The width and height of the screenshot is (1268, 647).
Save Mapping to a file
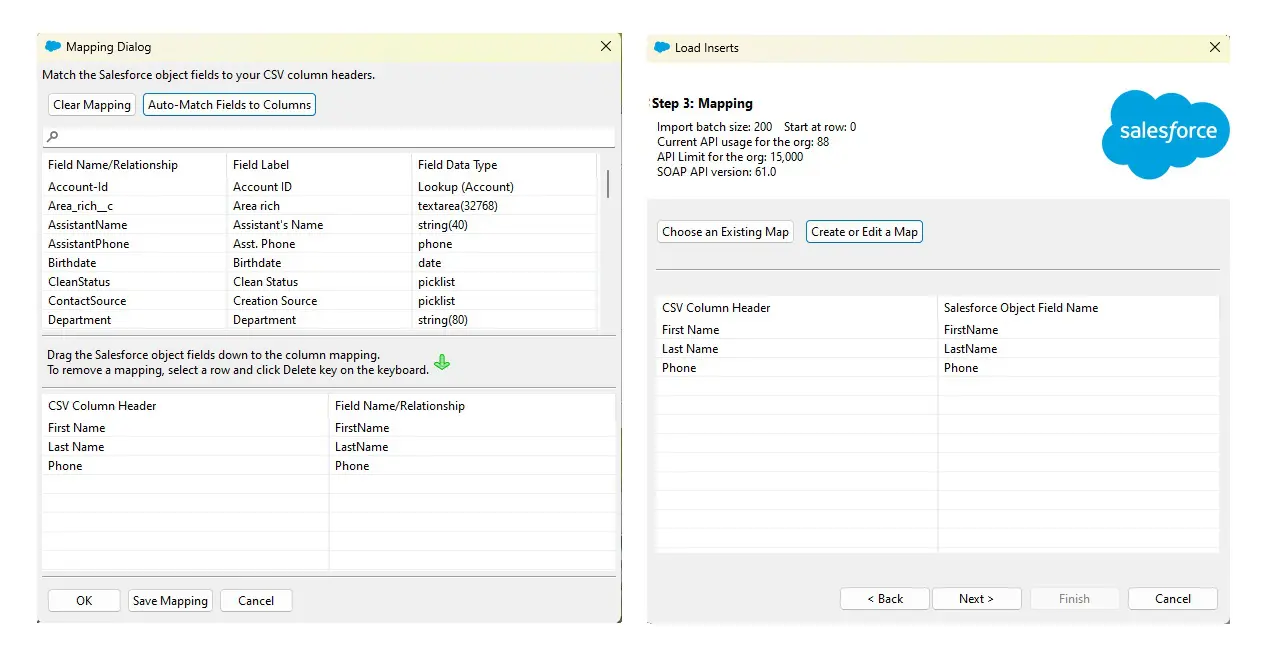pos(170,601)
